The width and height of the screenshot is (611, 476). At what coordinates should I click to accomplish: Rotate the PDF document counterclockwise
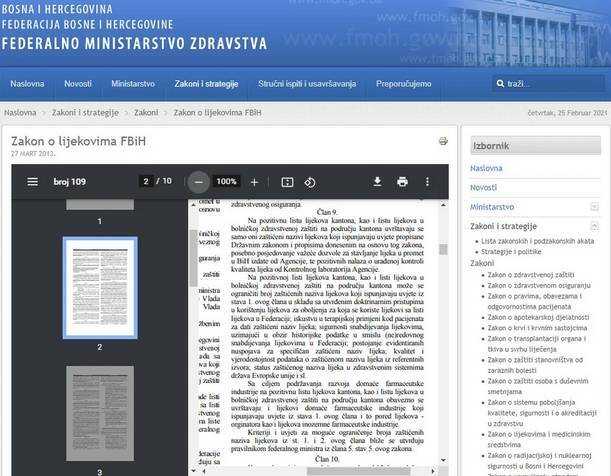(310, 182)
